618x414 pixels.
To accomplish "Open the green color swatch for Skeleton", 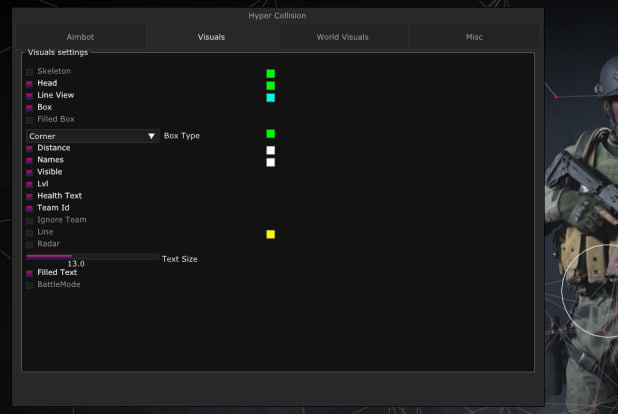I will coord(270,74).
